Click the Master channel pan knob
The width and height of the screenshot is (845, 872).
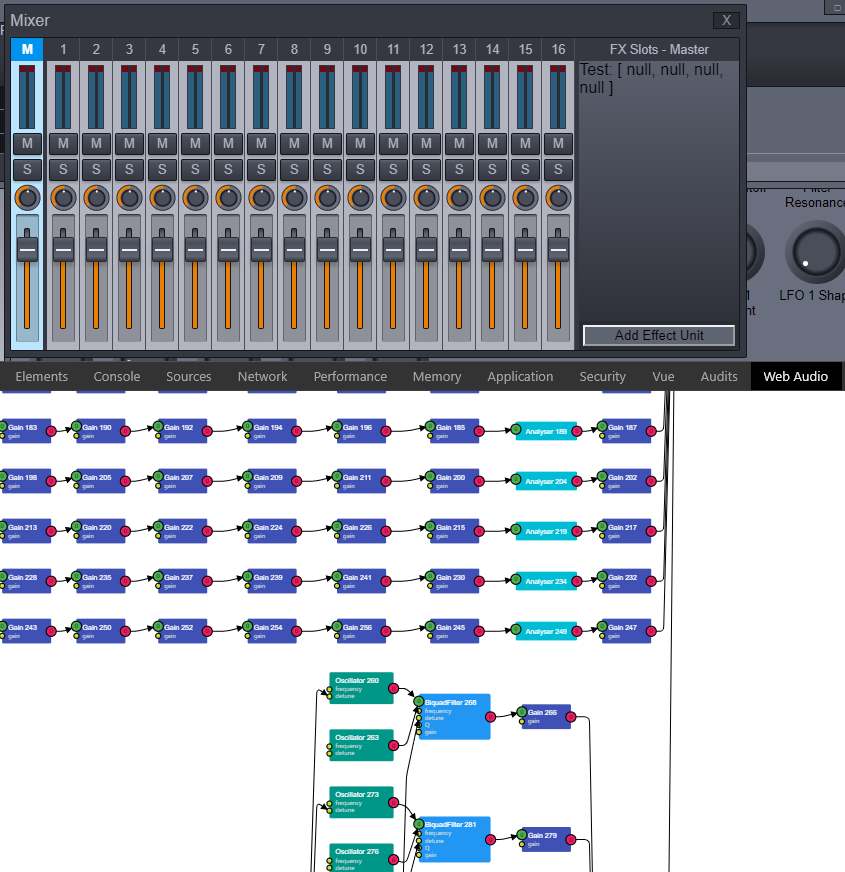pyautogui.click(x=27, y=197)
